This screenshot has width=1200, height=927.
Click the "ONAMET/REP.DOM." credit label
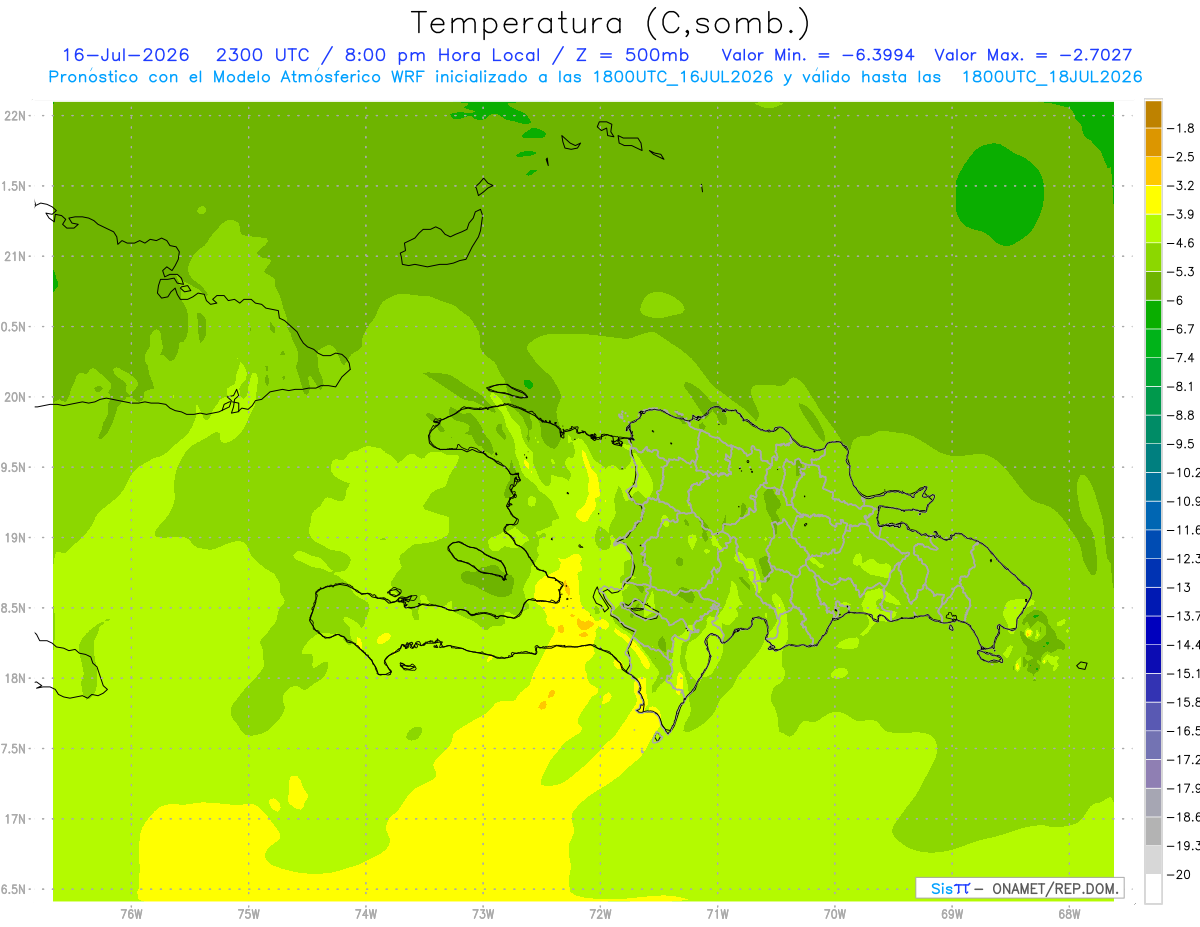tap(1056, 888)
